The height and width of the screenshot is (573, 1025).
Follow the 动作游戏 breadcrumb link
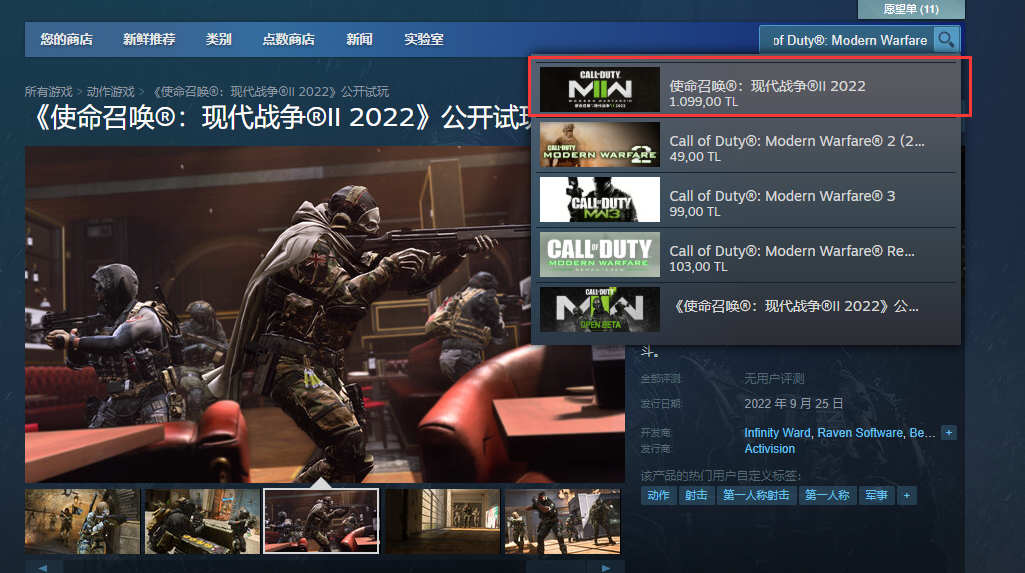tap(110, 91)
